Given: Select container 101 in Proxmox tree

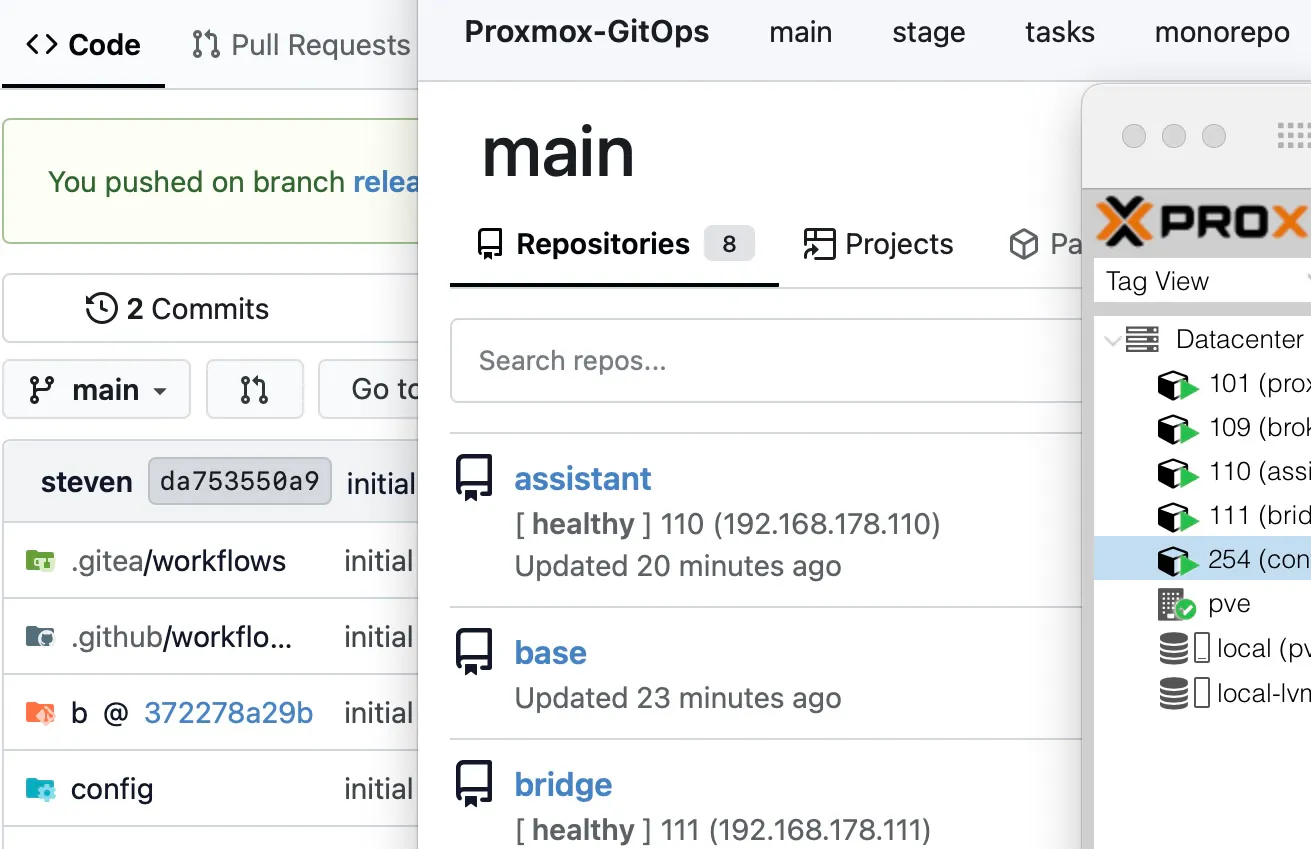Looking at the screenshot, I should 1233,384.
